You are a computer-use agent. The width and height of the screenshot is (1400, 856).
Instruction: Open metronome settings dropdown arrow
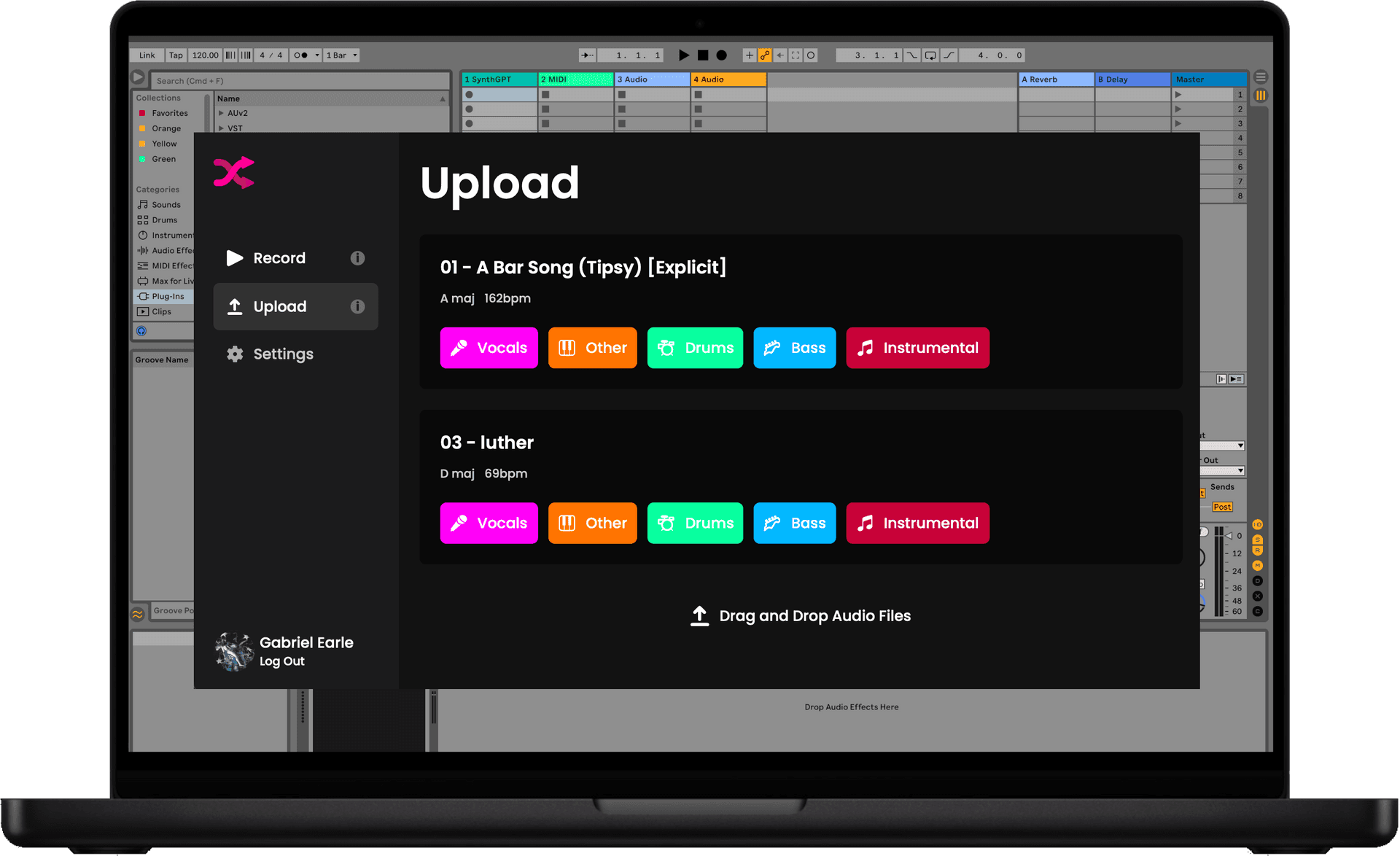click(317, 55)
